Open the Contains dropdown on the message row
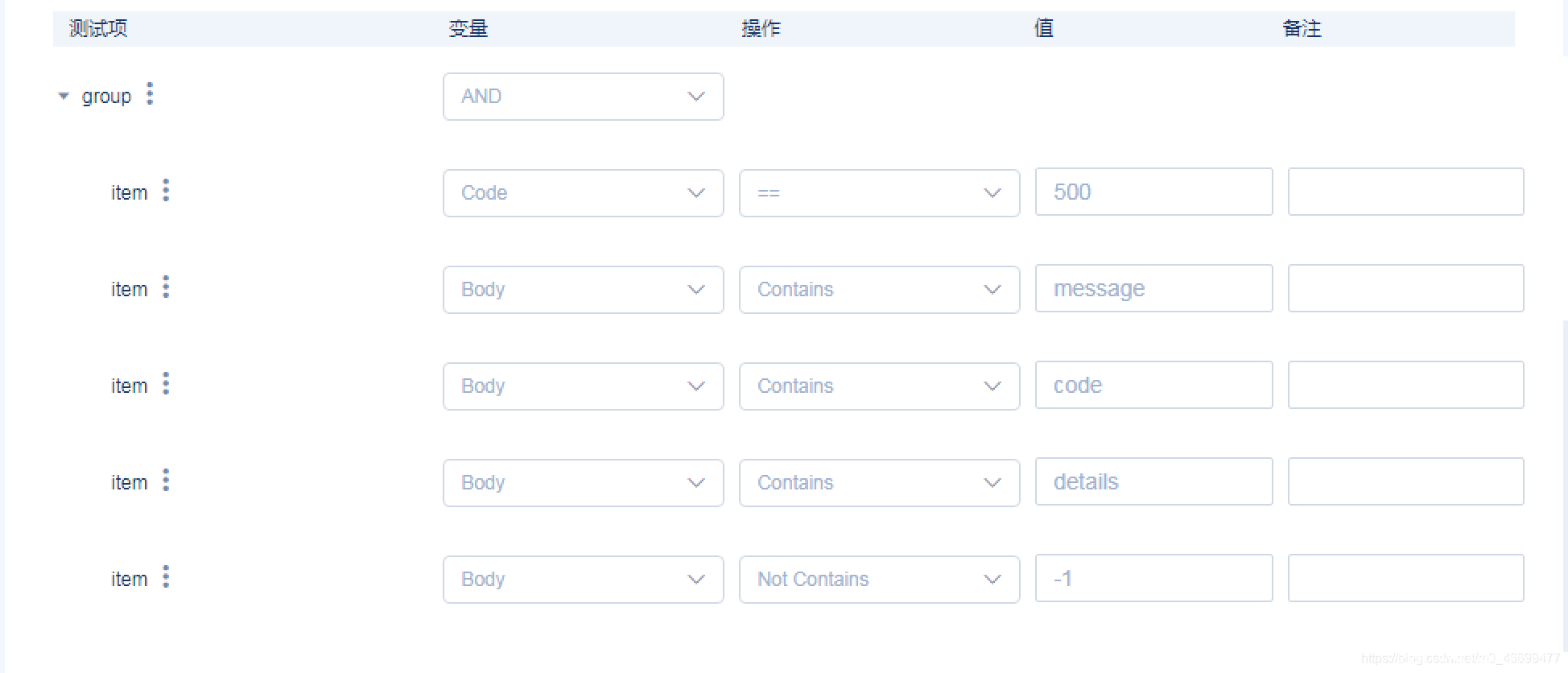This screenshot has height=673, width=1568. pos(879,290)
